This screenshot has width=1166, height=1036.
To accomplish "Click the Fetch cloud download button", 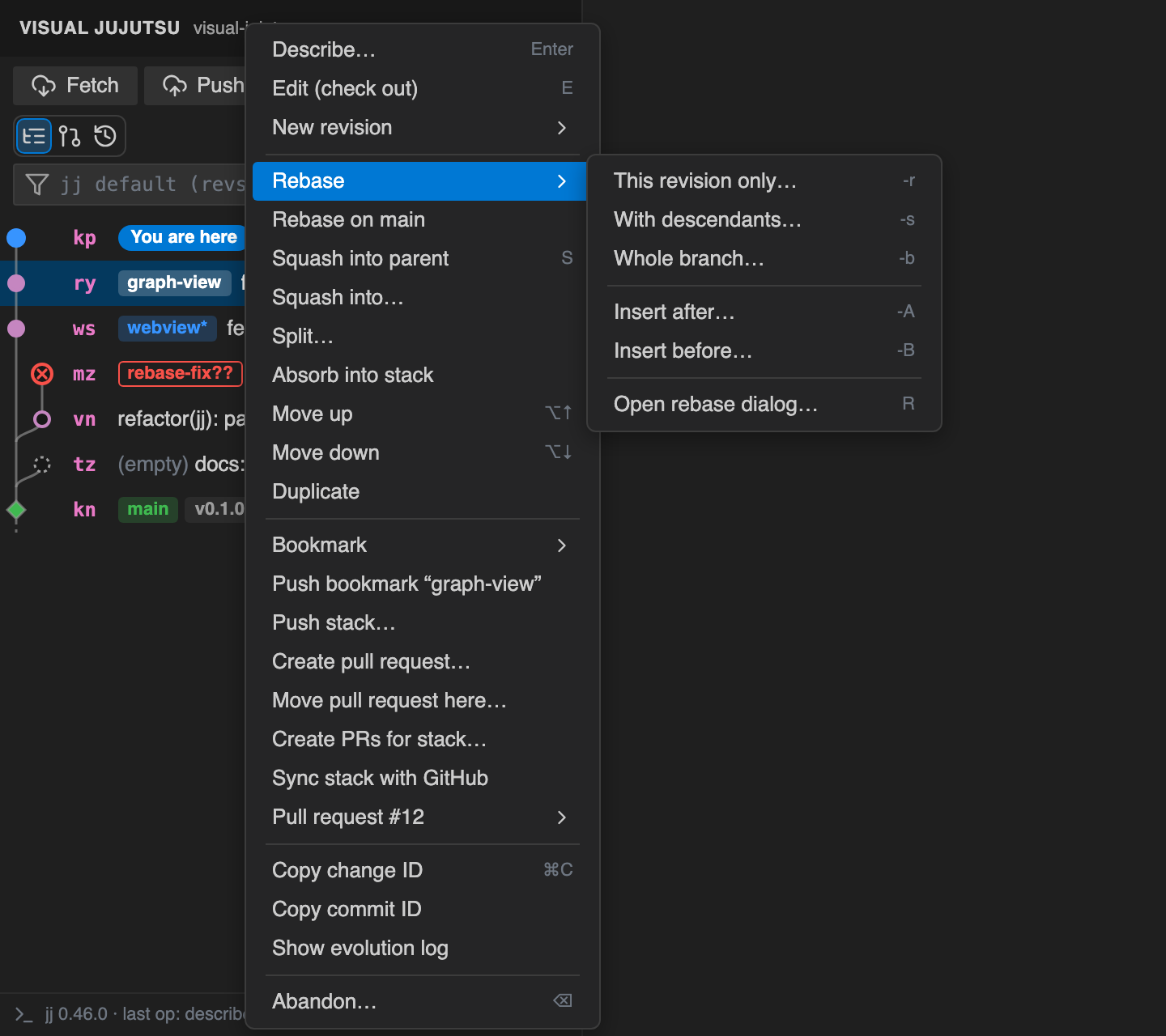I will click(75, 86).
